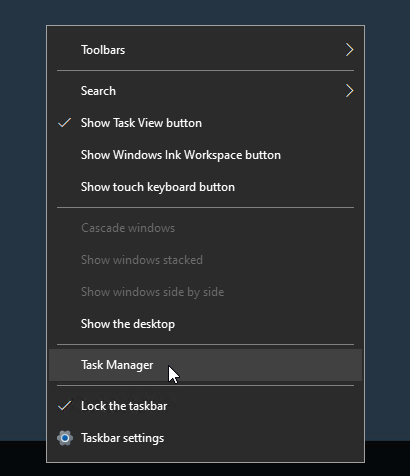Launch Task Manager from the menu
Image resolution: width=410 pixels, height=476 pixels.
205,365
